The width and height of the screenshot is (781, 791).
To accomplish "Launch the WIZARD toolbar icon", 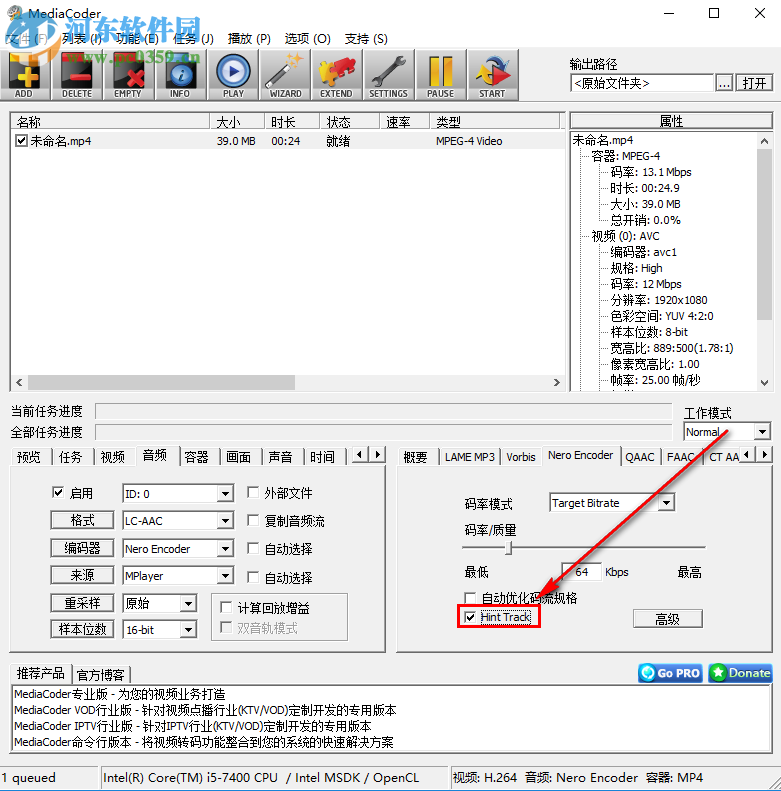I will (x=285, y=75).
